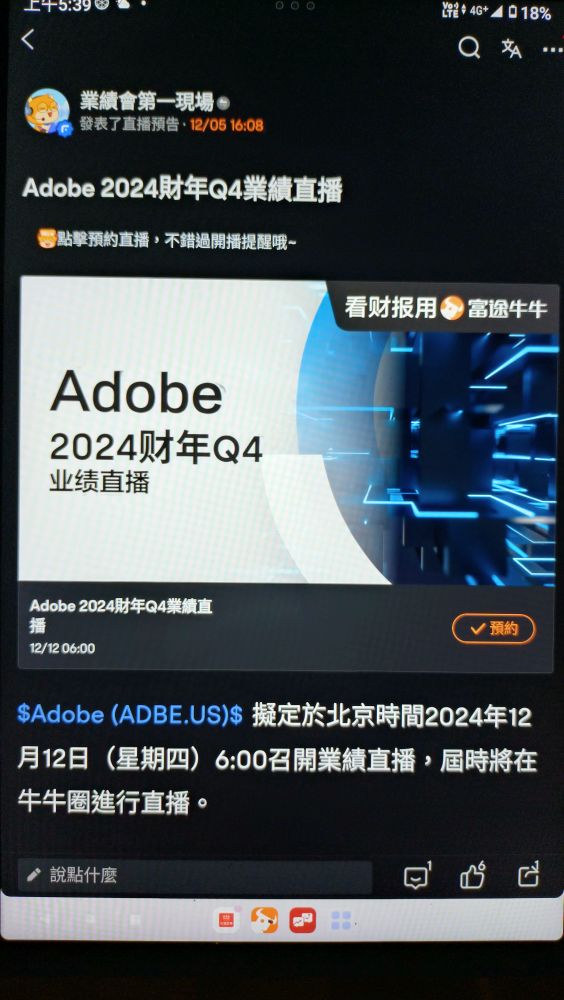Open search with the magnifier icon
The height and width of the screenshot is (1000, 564).
[x=469, y=47]
